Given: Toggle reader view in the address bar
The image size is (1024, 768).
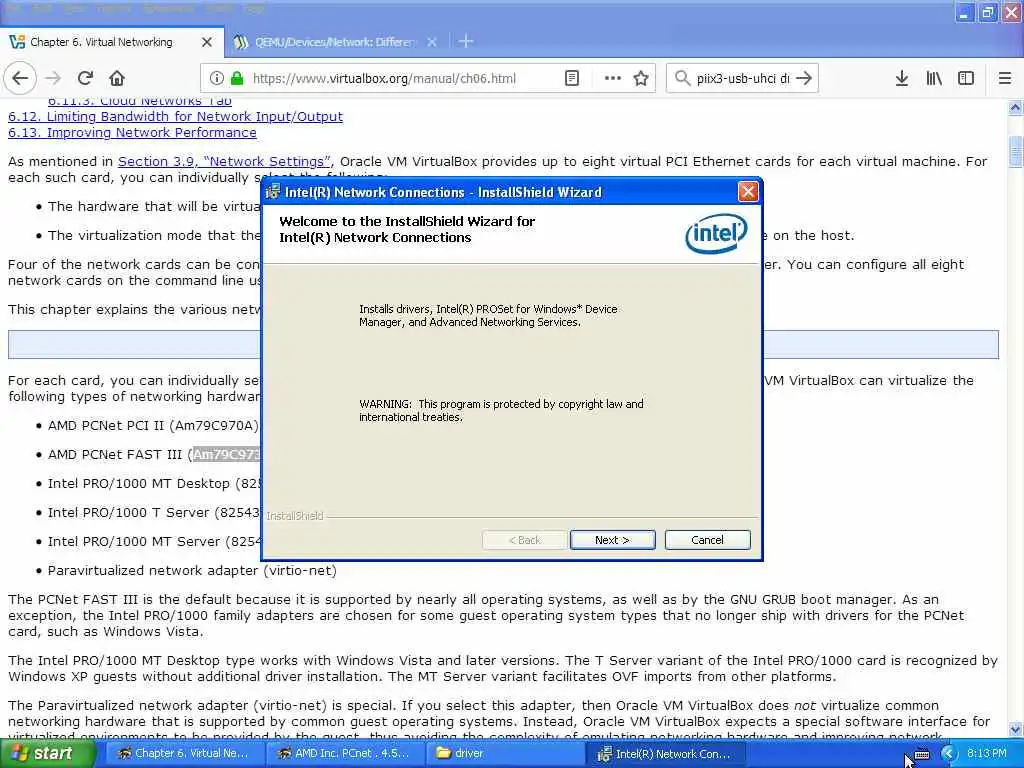Looking at the screenshot, I should [571, 78].
